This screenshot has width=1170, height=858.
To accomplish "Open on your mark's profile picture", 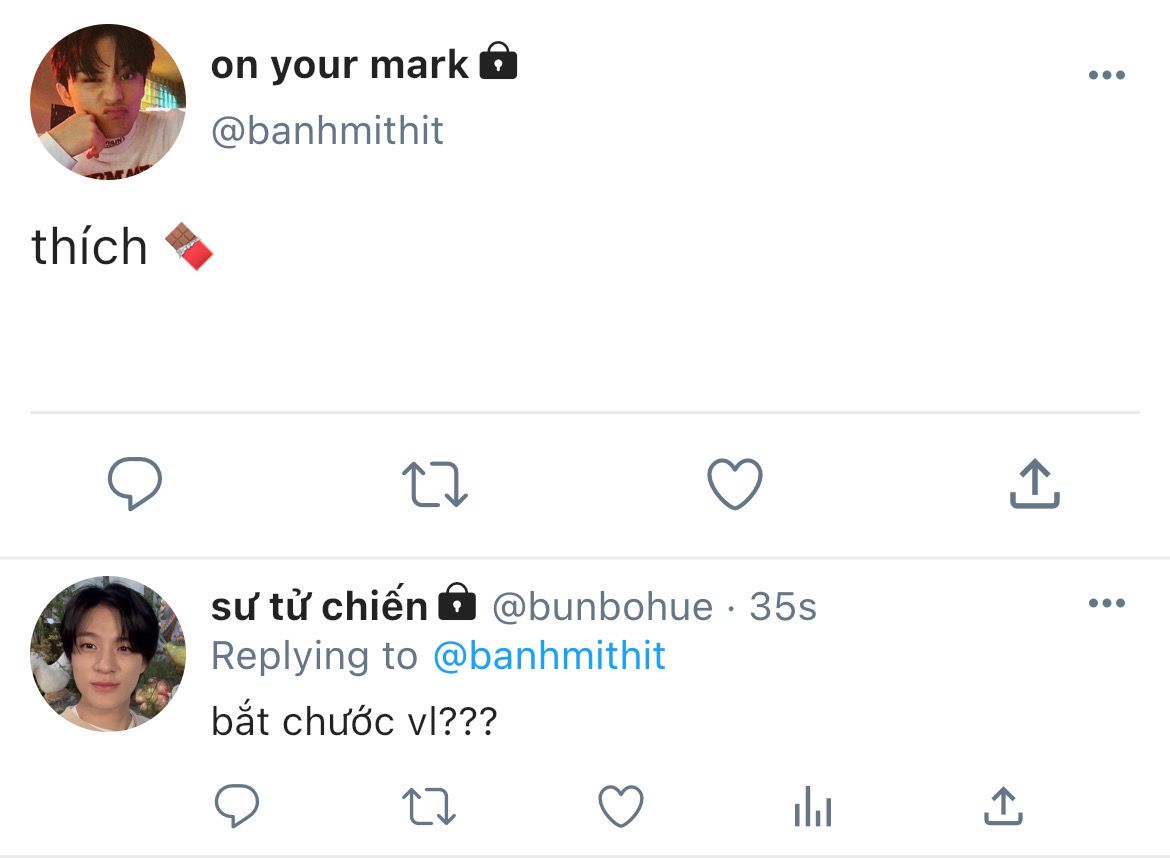I will pyautogui.click(x=108, y=101).
